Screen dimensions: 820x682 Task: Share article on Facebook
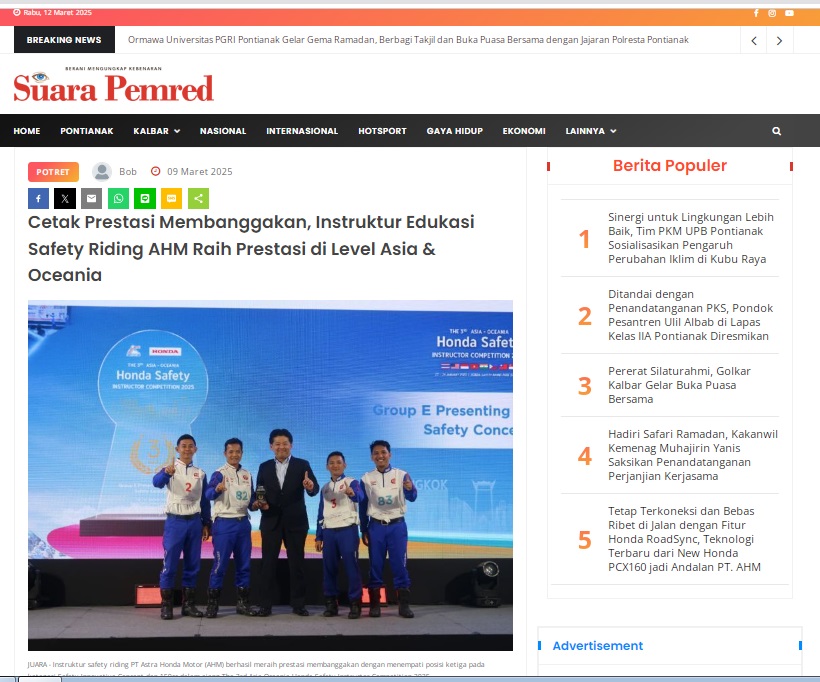pos(38,198)
